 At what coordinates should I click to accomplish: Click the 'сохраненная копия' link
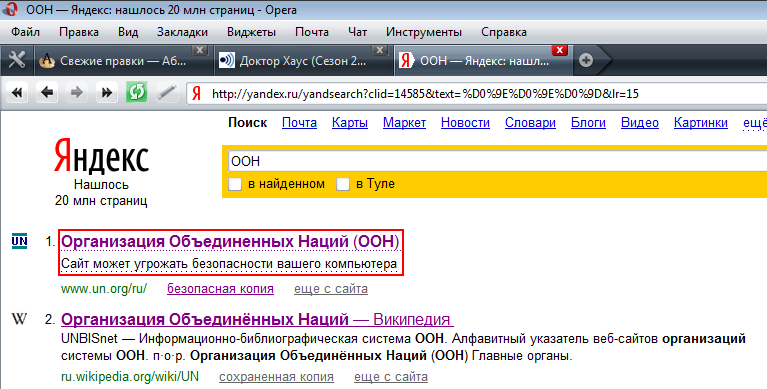point(276,377)
